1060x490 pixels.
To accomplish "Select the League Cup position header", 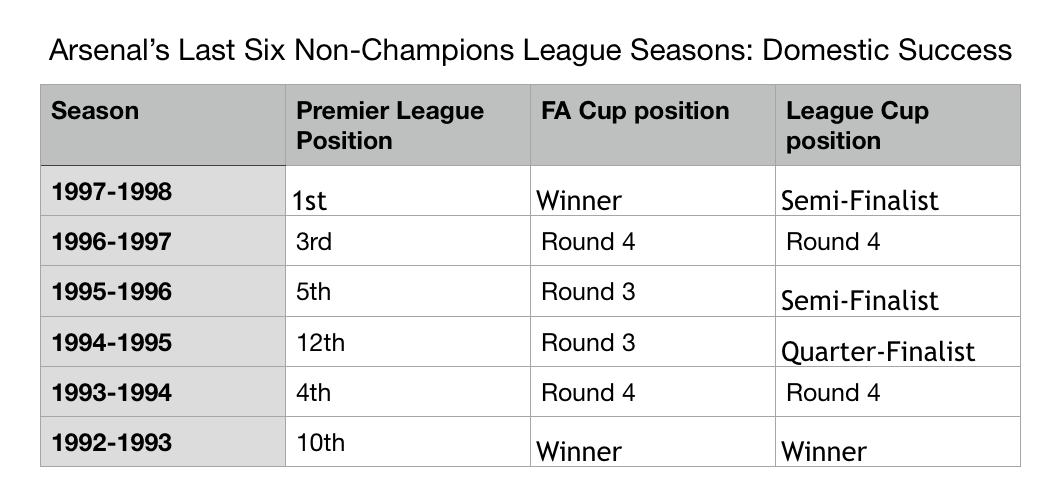I will pyautogui.click(x=898, y=125).
